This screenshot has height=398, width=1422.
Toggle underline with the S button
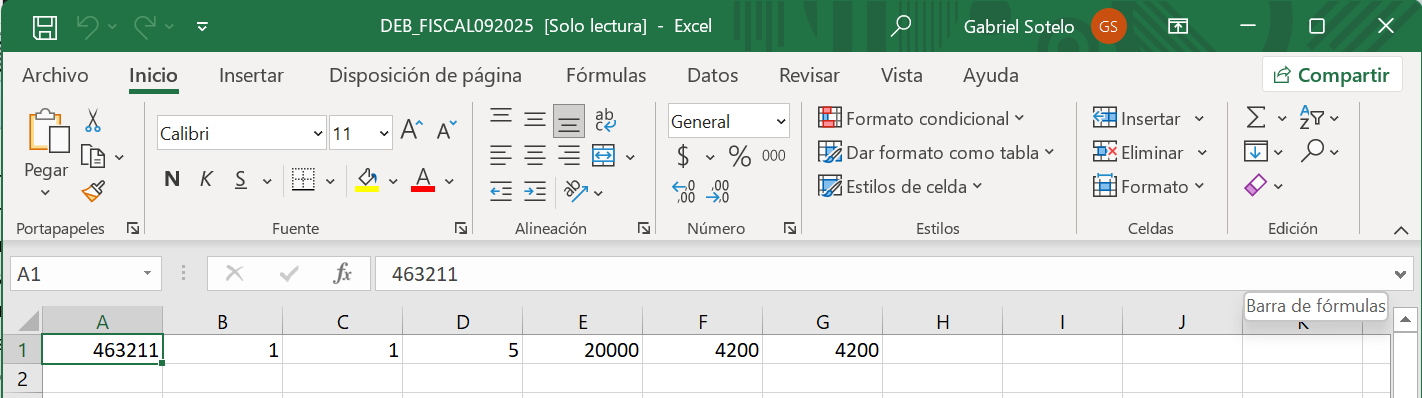240,180
